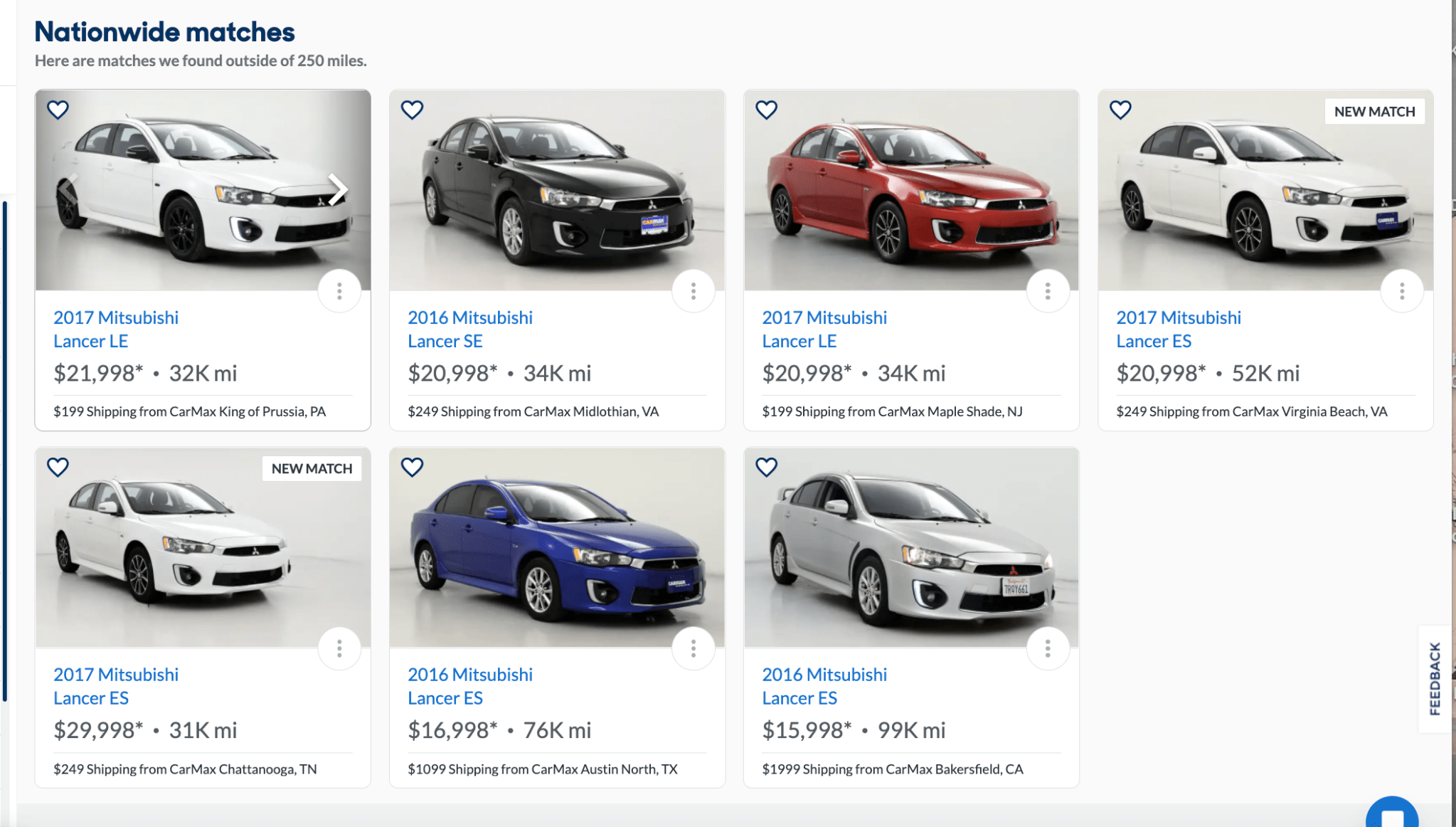Favorite the black 2016 Lancer SE
1456x827 pixels.
(x=413, y=110)
